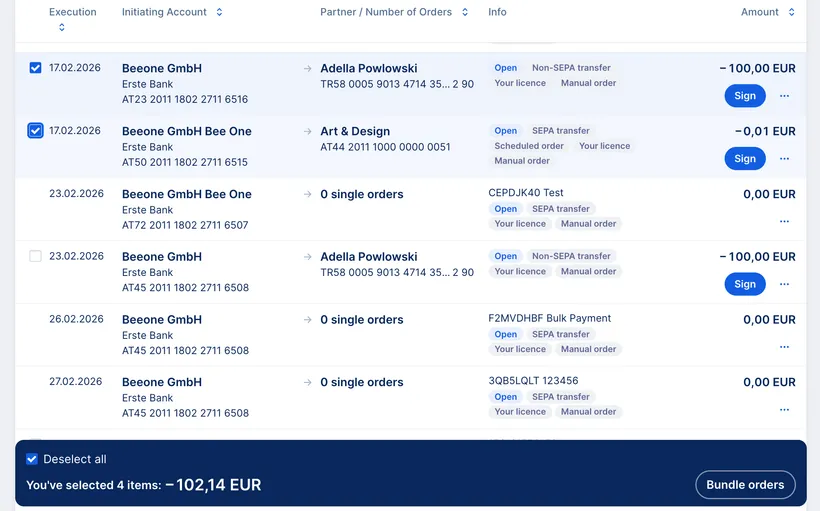Image resolution: width=820 pixels, height=511 pixels.
Task: Sort by Partner / Number of Orders column
Action: 465,12
